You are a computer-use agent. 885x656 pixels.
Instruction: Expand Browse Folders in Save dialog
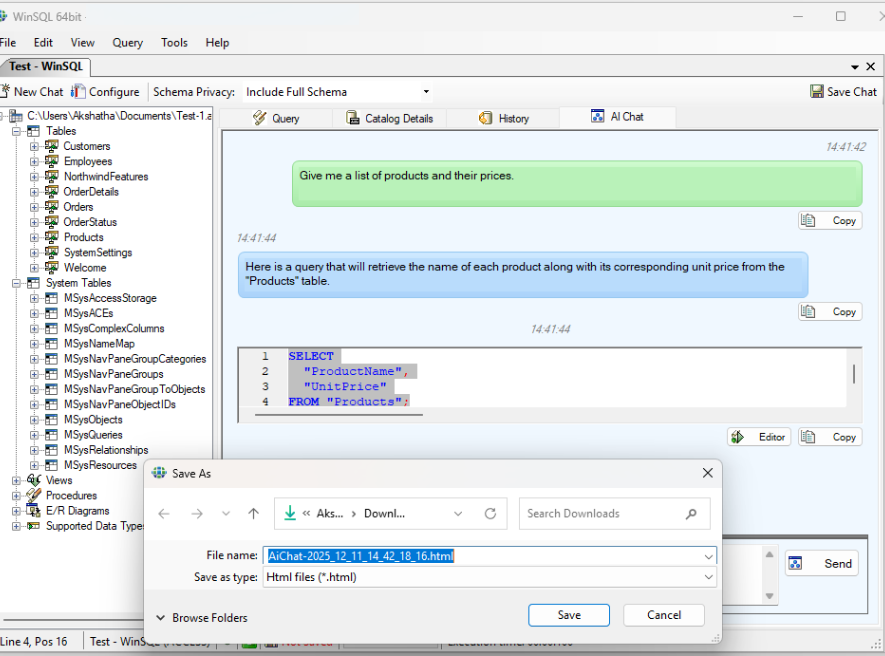(x=201, y=618)
